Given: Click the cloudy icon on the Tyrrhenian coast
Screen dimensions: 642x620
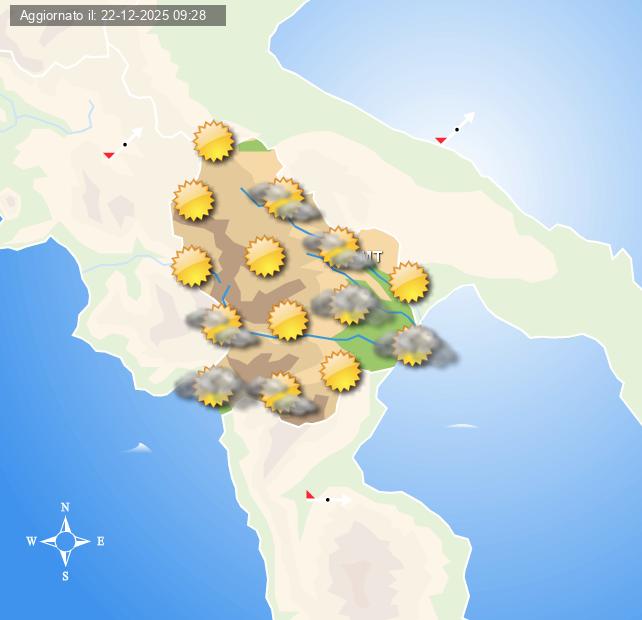Looking at the screenshot, I should point(214,387).
